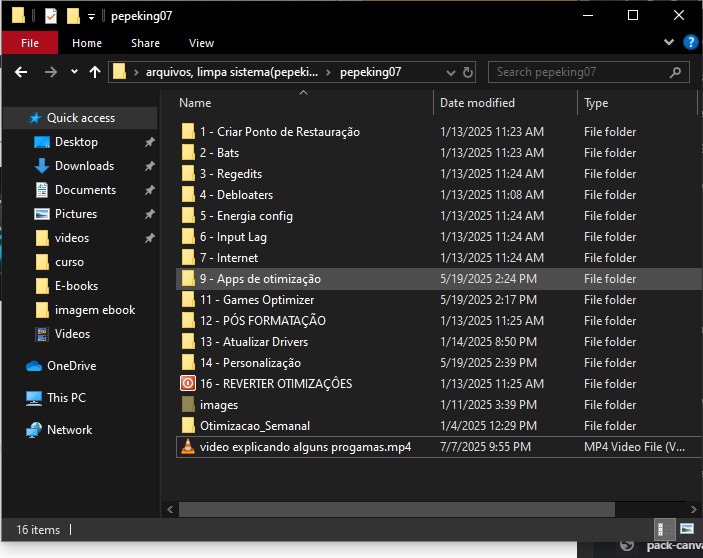This screenshot has height=558, width=703.
Task: Switch to the View ribbon tab
Action: tap(201, 43)
